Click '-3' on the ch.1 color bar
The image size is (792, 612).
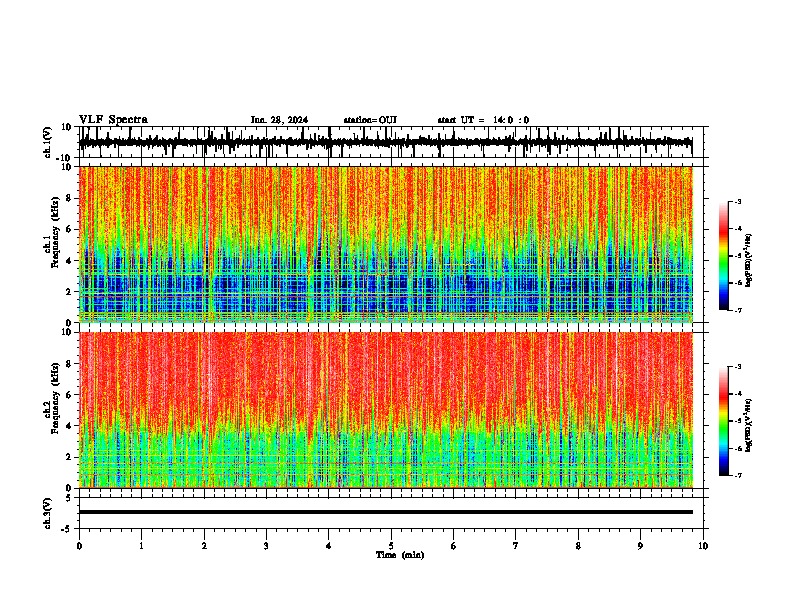click(737, 202)
